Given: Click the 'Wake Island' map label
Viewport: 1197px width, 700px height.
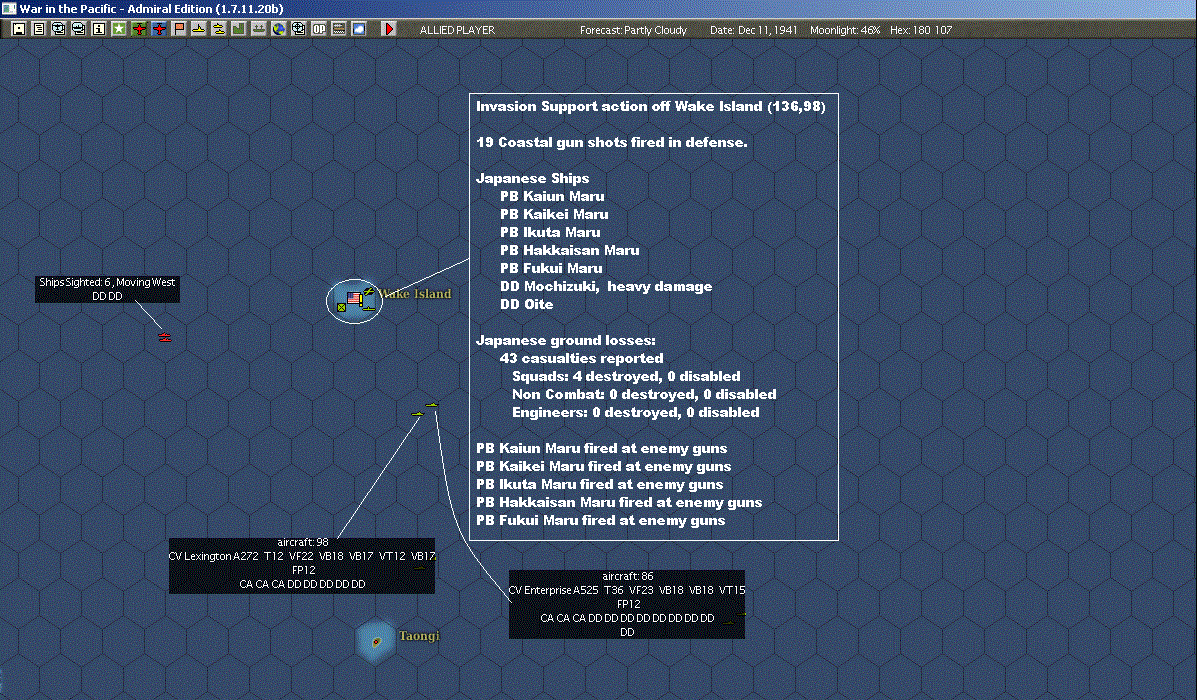Looking at the screenshot, I should coord(415,294).
